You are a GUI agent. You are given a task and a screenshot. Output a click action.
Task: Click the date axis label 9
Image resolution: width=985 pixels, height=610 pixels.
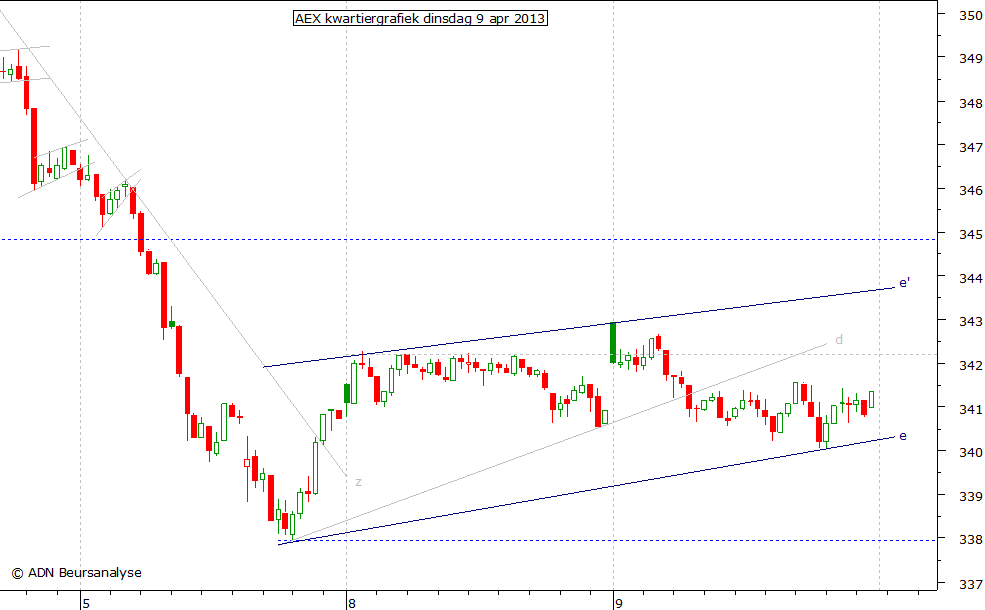pyautogui.click(x=619, y=604)
